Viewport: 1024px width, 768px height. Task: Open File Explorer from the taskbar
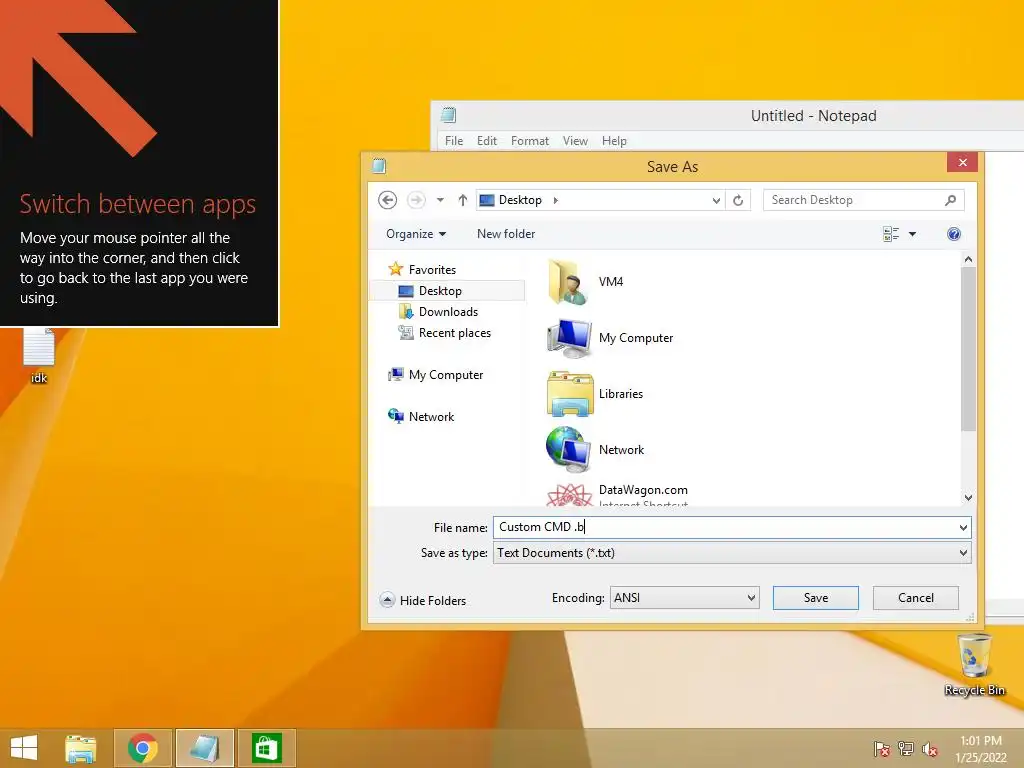click(80, 748)
